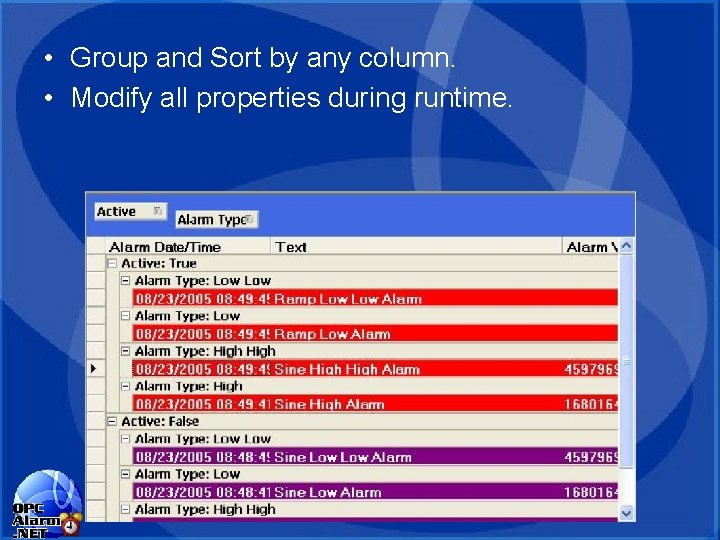Screen dimensions: 720x540
Task: Click top-left grid corner selector cell
Action: [96, 247]
